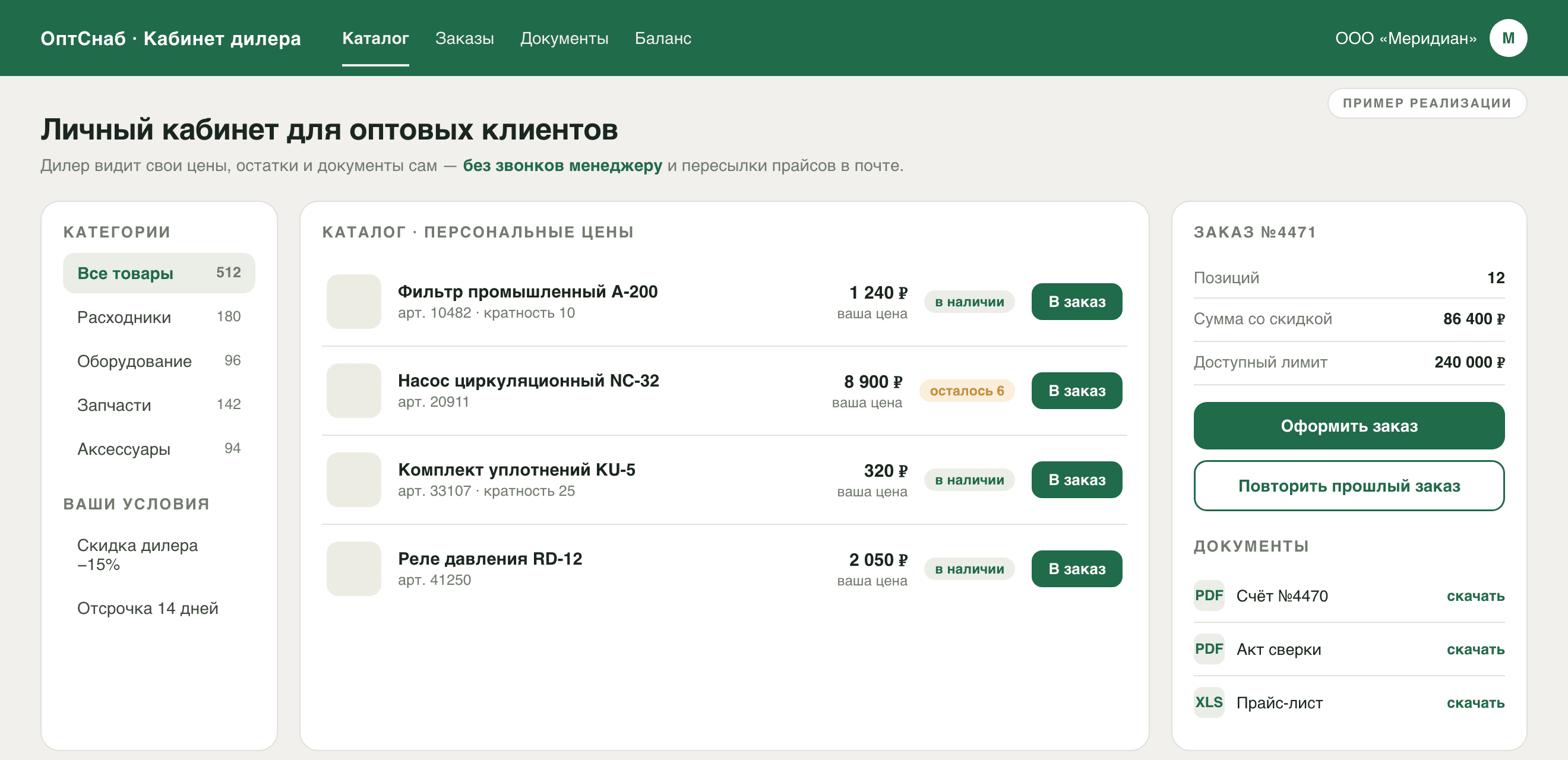Click в наличии badge for Комплект KU-5

(969, 480)
